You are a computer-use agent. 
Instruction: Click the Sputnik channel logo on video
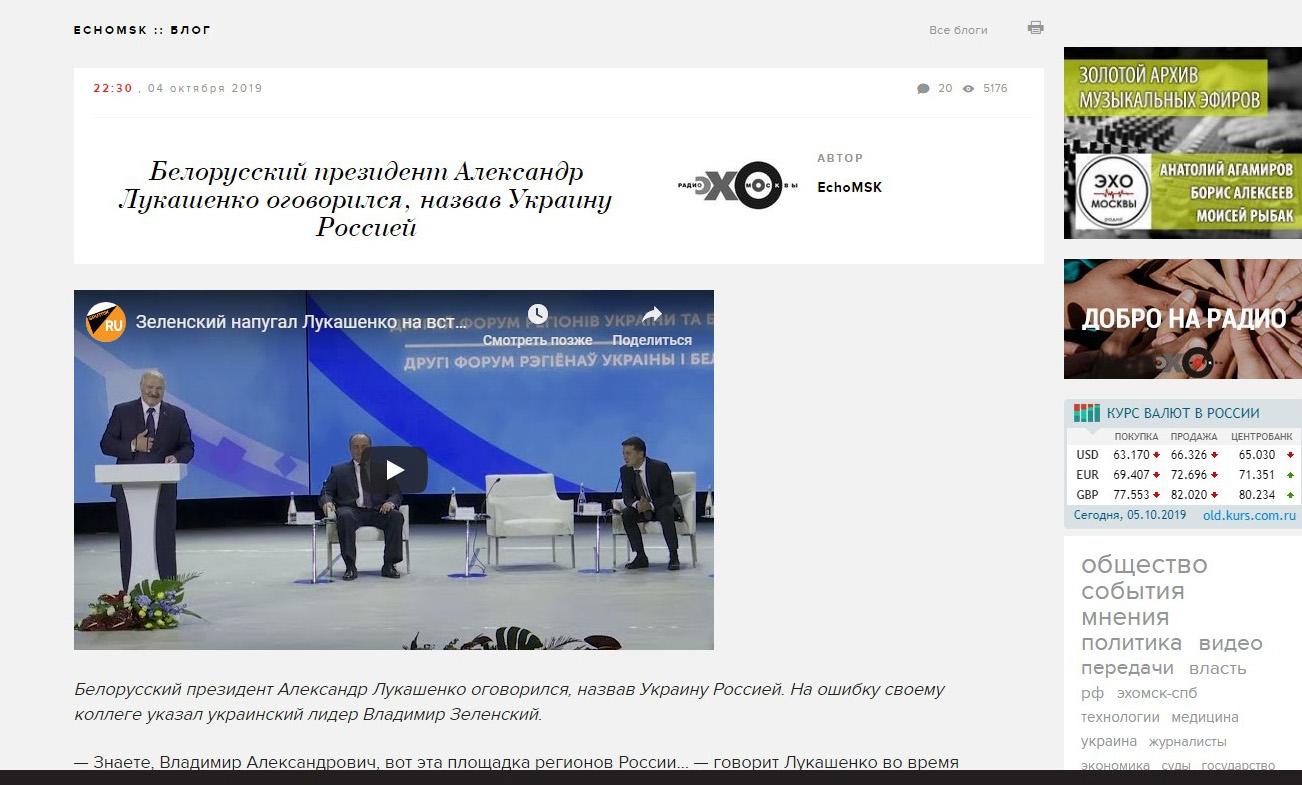pyautogui.click(x=106, y=323)
